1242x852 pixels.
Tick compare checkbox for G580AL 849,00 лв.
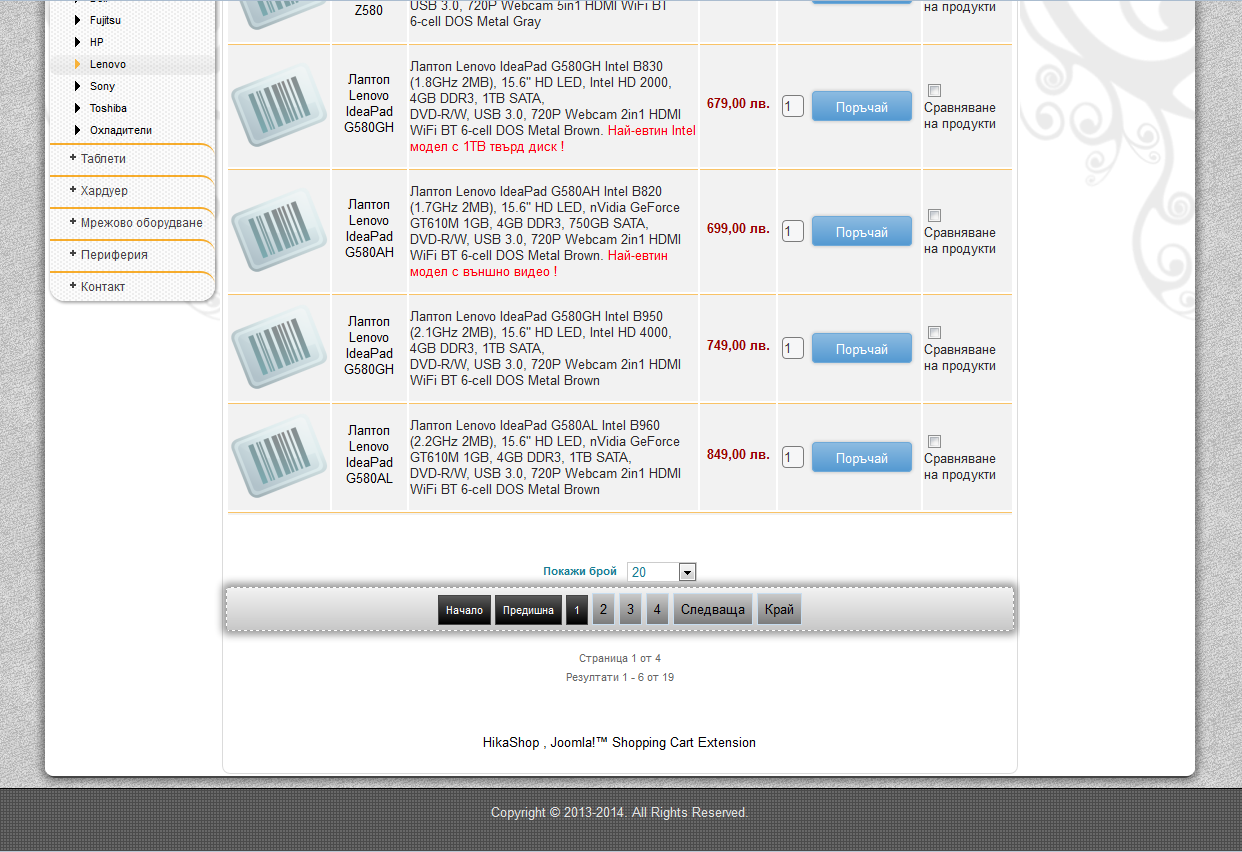(934, 441)
